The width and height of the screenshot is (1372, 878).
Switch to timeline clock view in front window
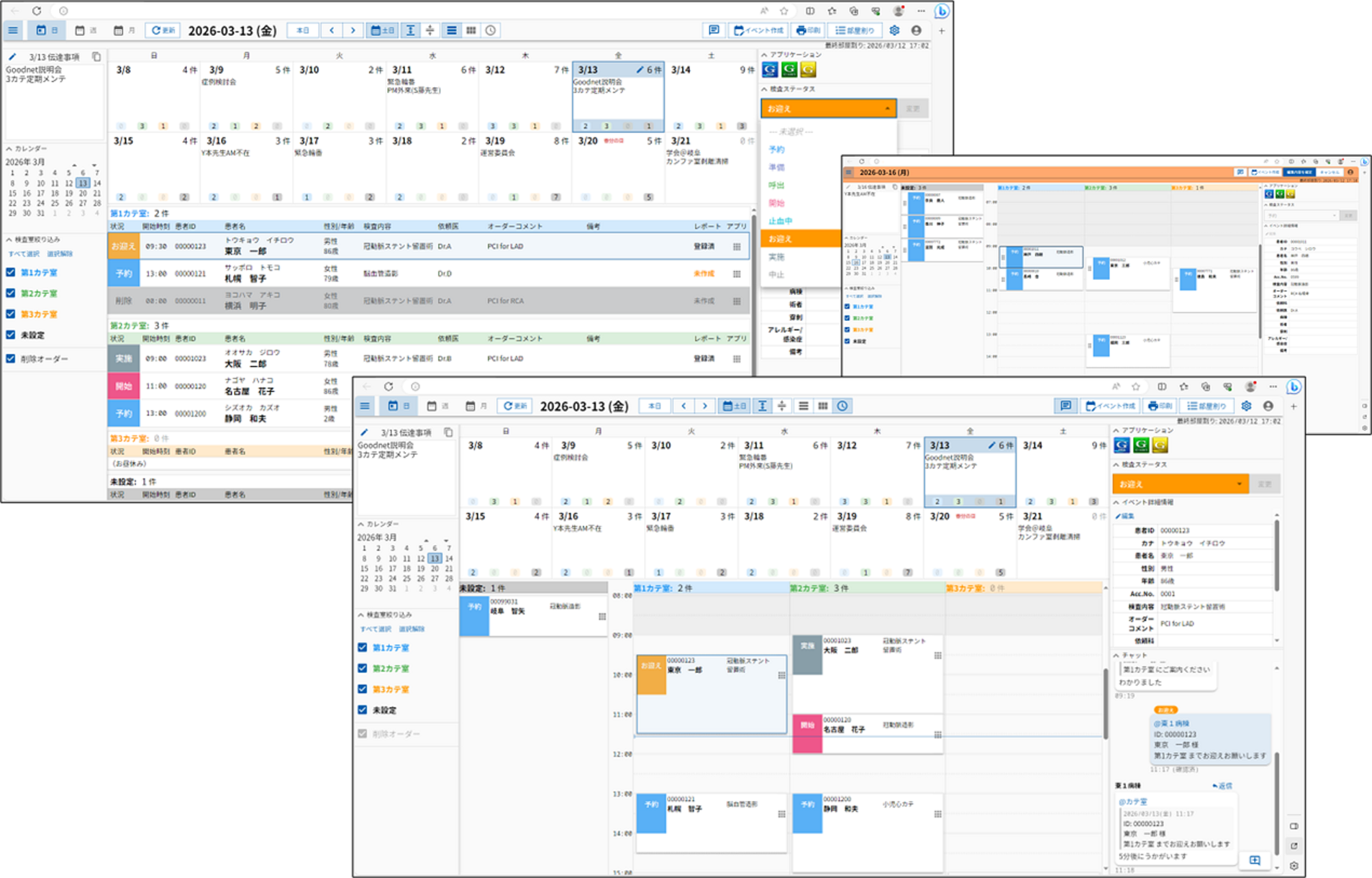pyautogui.click(x=842, y=406)
